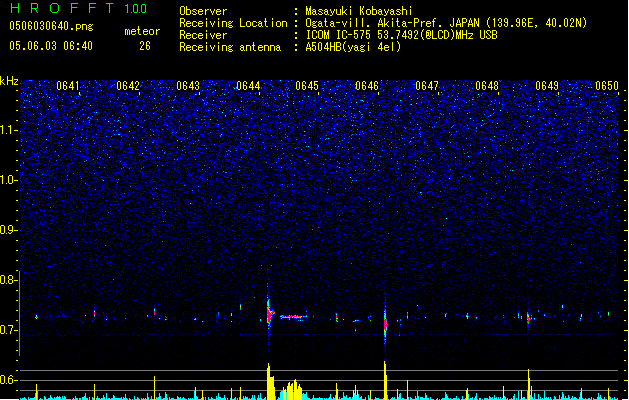The image size is (629, 400).
Task: Click the tall yellow power spike after 0646
Action: pos(385,380)
